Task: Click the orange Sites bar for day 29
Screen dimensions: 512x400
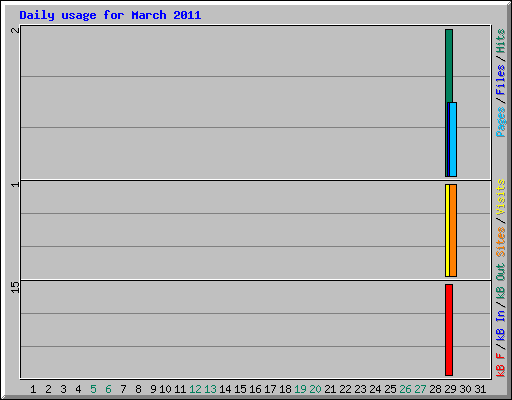Action: (453, 230)
